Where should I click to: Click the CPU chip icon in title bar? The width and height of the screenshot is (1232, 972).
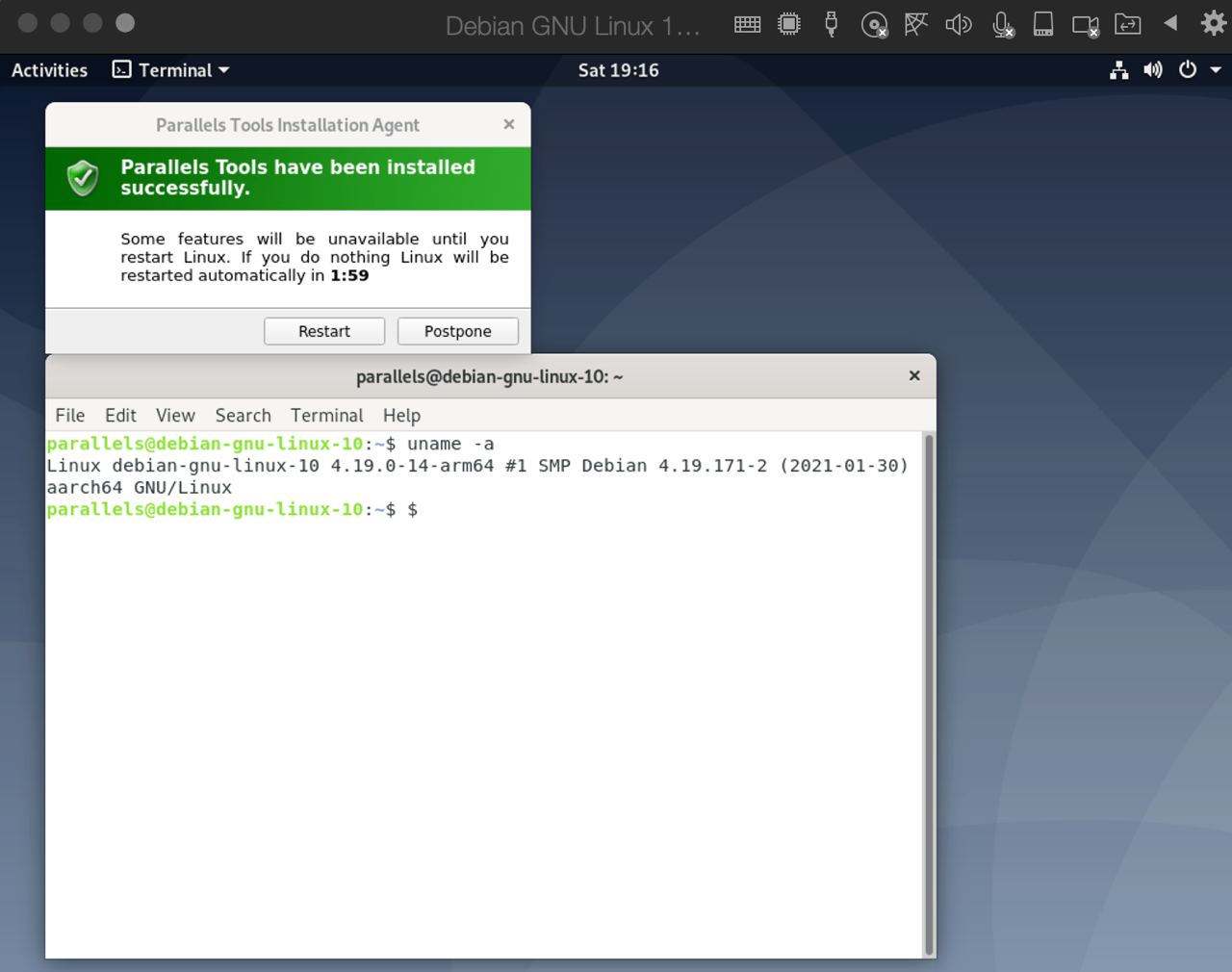pos(789,24)
